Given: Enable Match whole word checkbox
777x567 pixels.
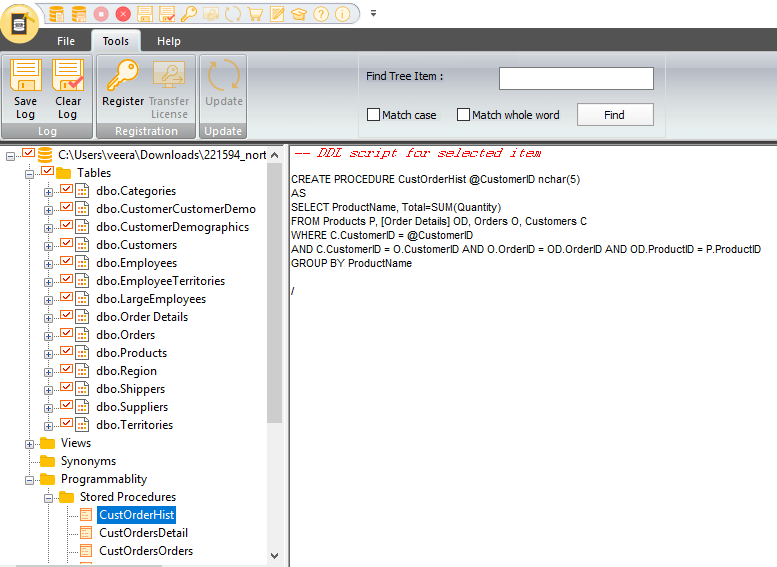Looking at the screenshot, I should point(463,115).
